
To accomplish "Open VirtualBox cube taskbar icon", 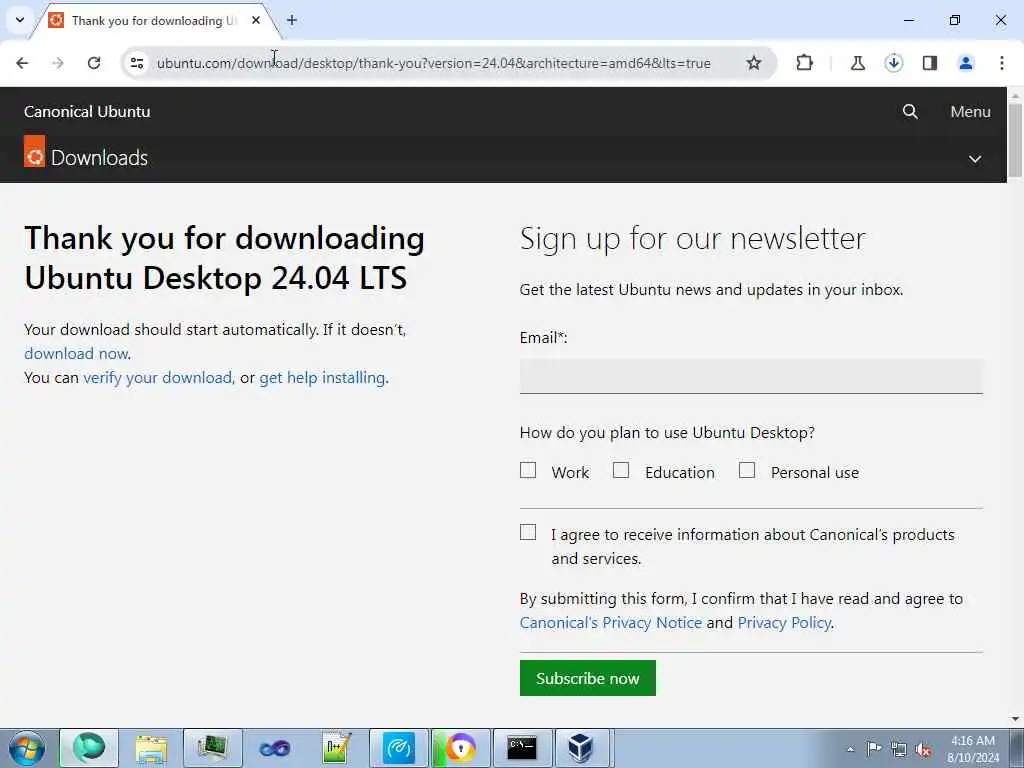I will [580, 748].
